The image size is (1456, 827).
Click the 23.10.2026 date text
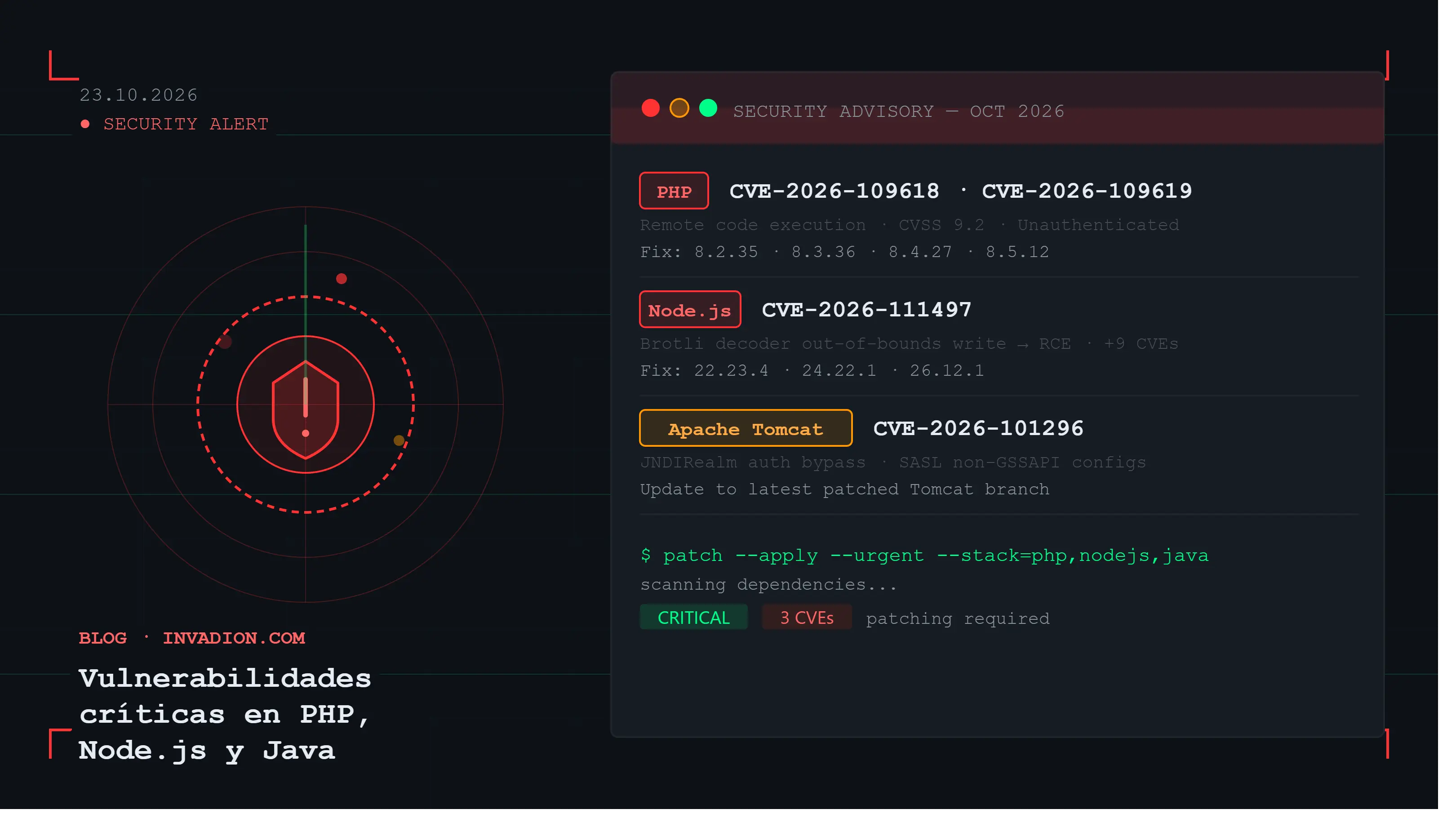138,95
